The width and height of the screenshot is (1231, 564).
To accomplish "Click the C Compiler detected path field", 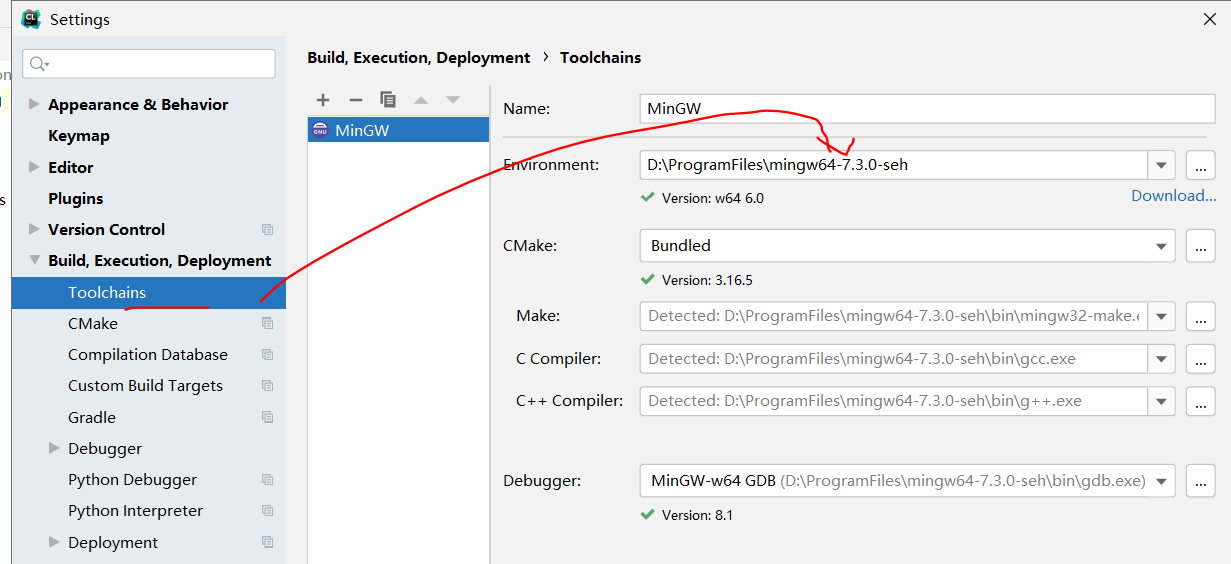I will (x=894, y=358).
